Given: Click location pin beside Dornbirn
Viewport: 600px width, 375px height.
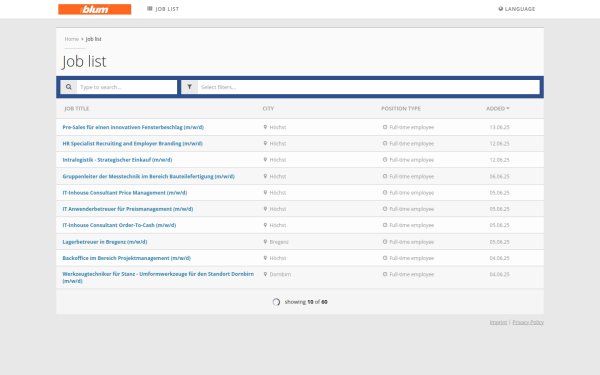Looking at the screenshot, I should tap(265, 274).
